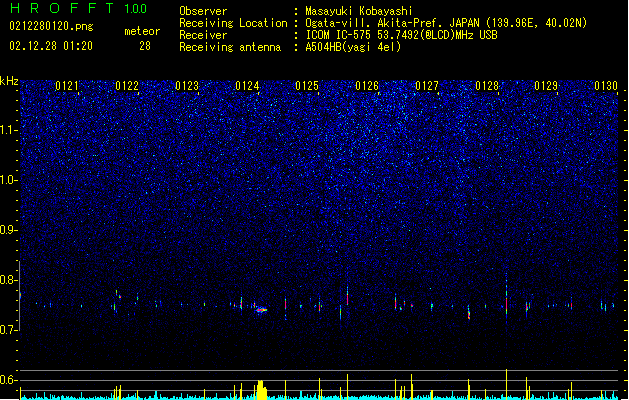
Task: Click the 0124 time marker
Action: coord(247,86)
